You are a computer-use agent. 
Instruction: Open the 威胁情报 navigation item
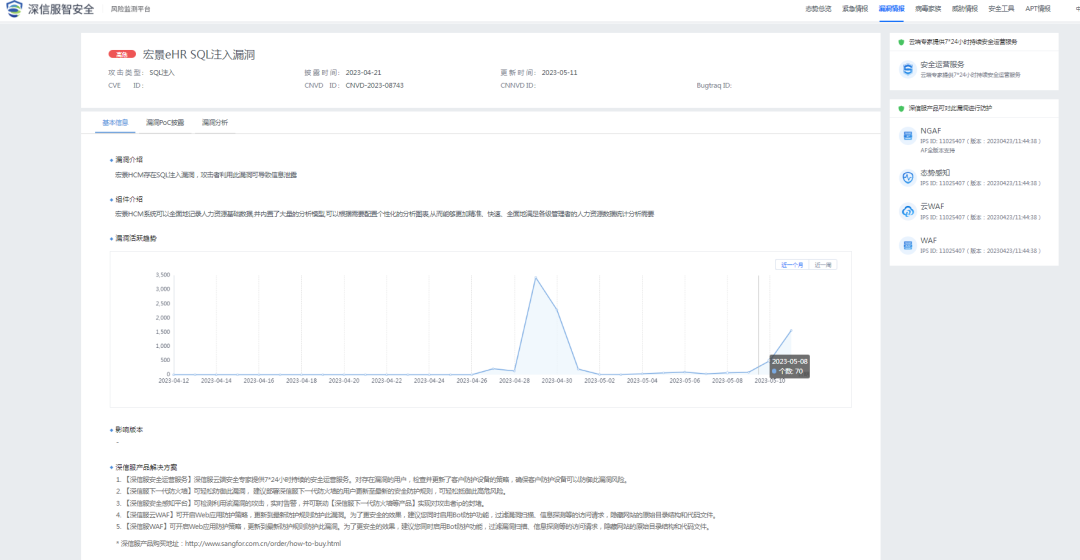[x=964, y=9]
